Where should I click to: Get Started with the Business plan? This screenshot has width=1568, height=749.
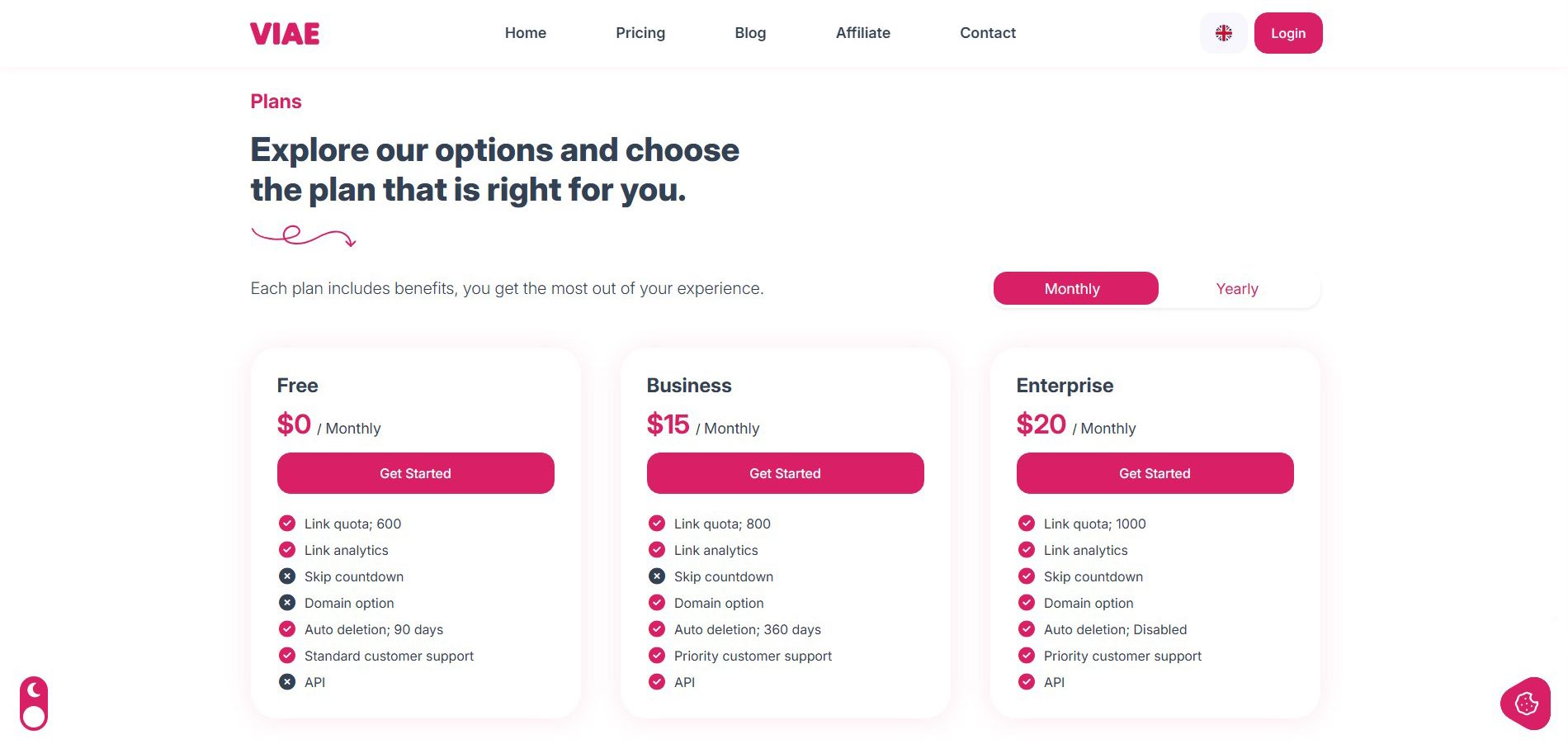point(785,473)
